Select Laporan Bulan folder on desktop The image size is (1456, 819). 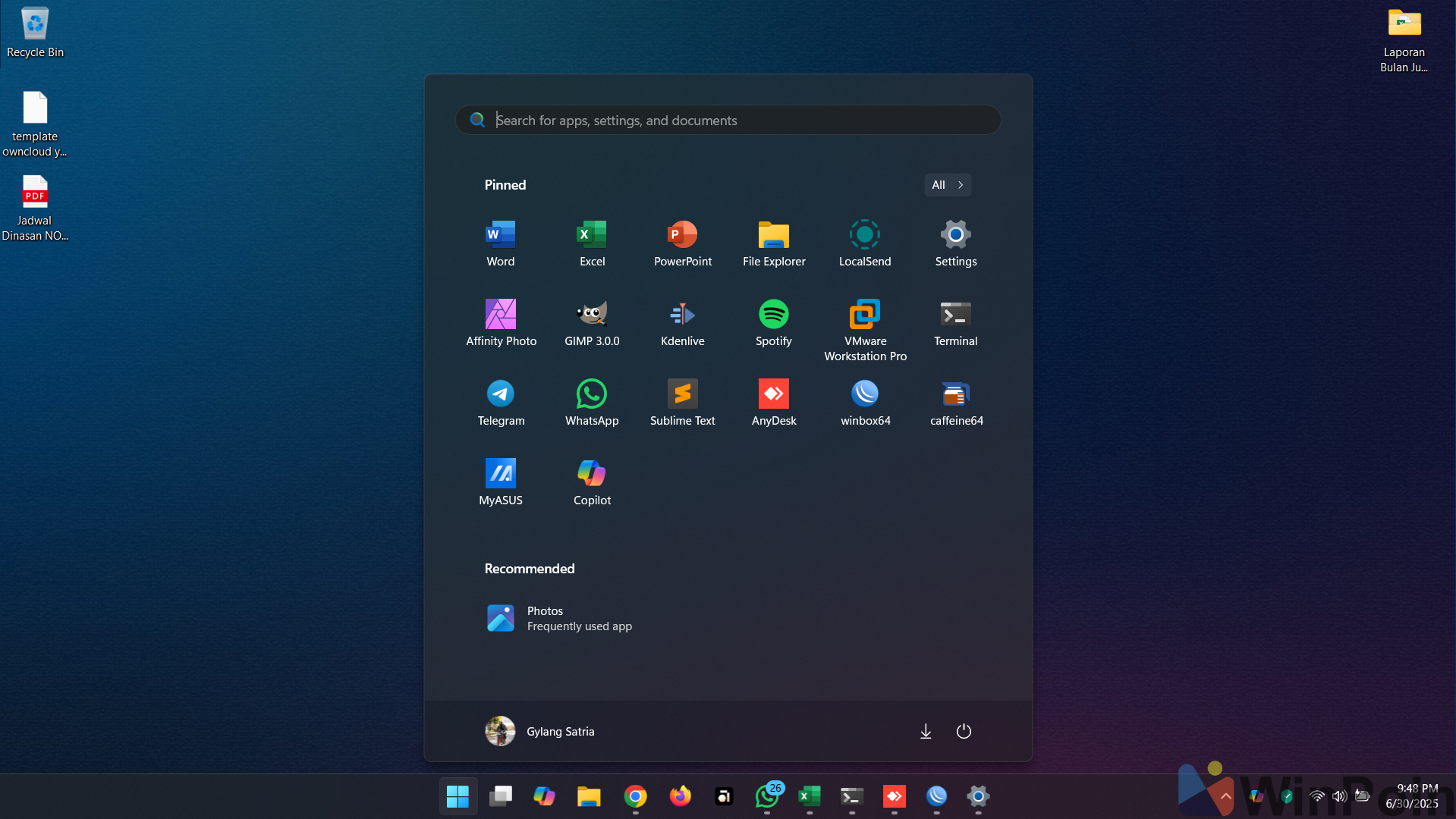(1404, 39)
